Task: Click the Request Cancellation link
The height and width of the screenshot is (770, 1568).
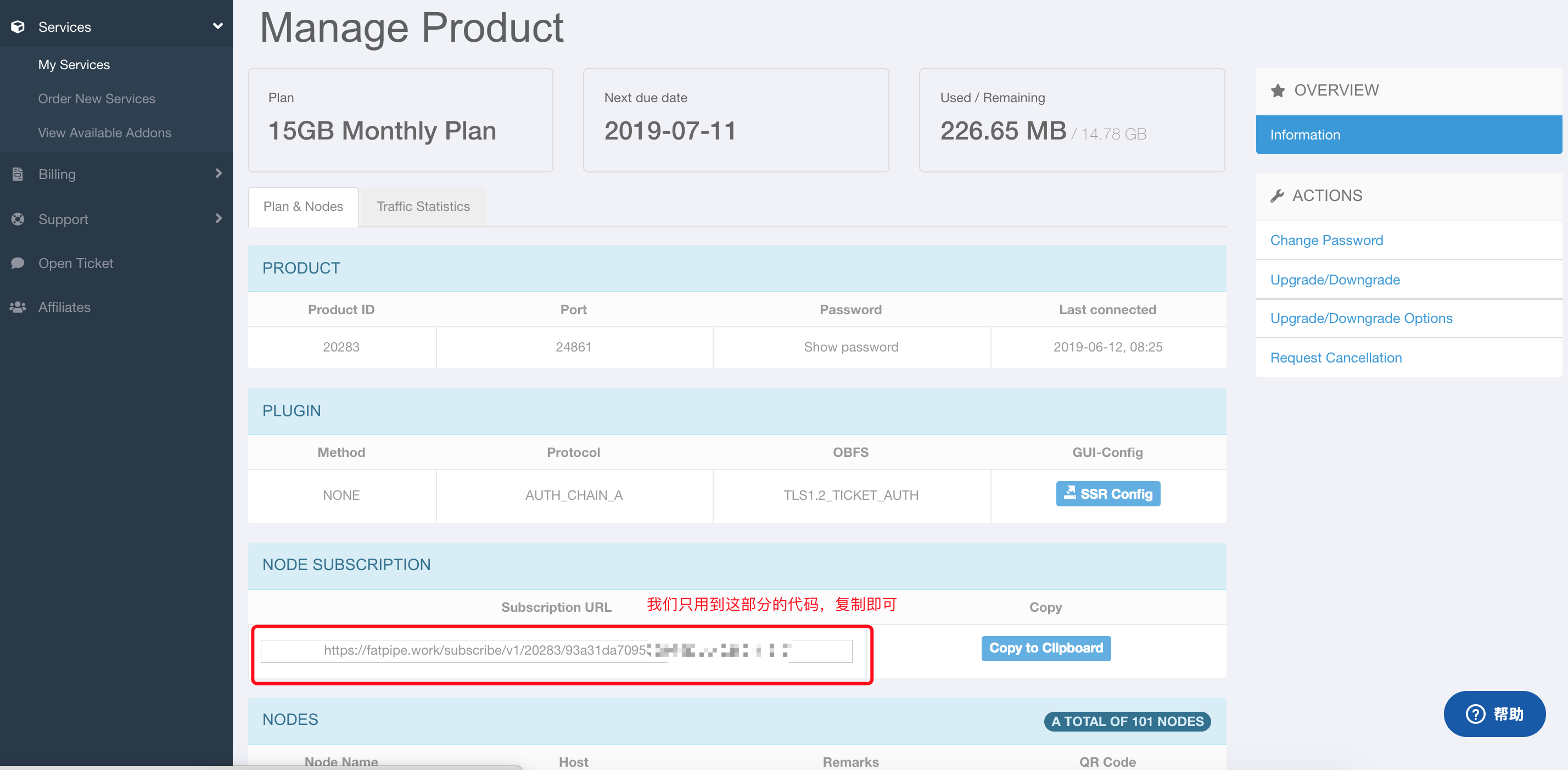Action: 1335,358
